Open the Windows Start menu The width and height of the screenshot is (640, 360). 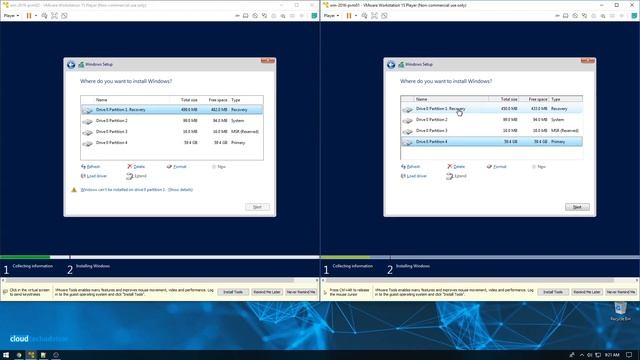6,355
